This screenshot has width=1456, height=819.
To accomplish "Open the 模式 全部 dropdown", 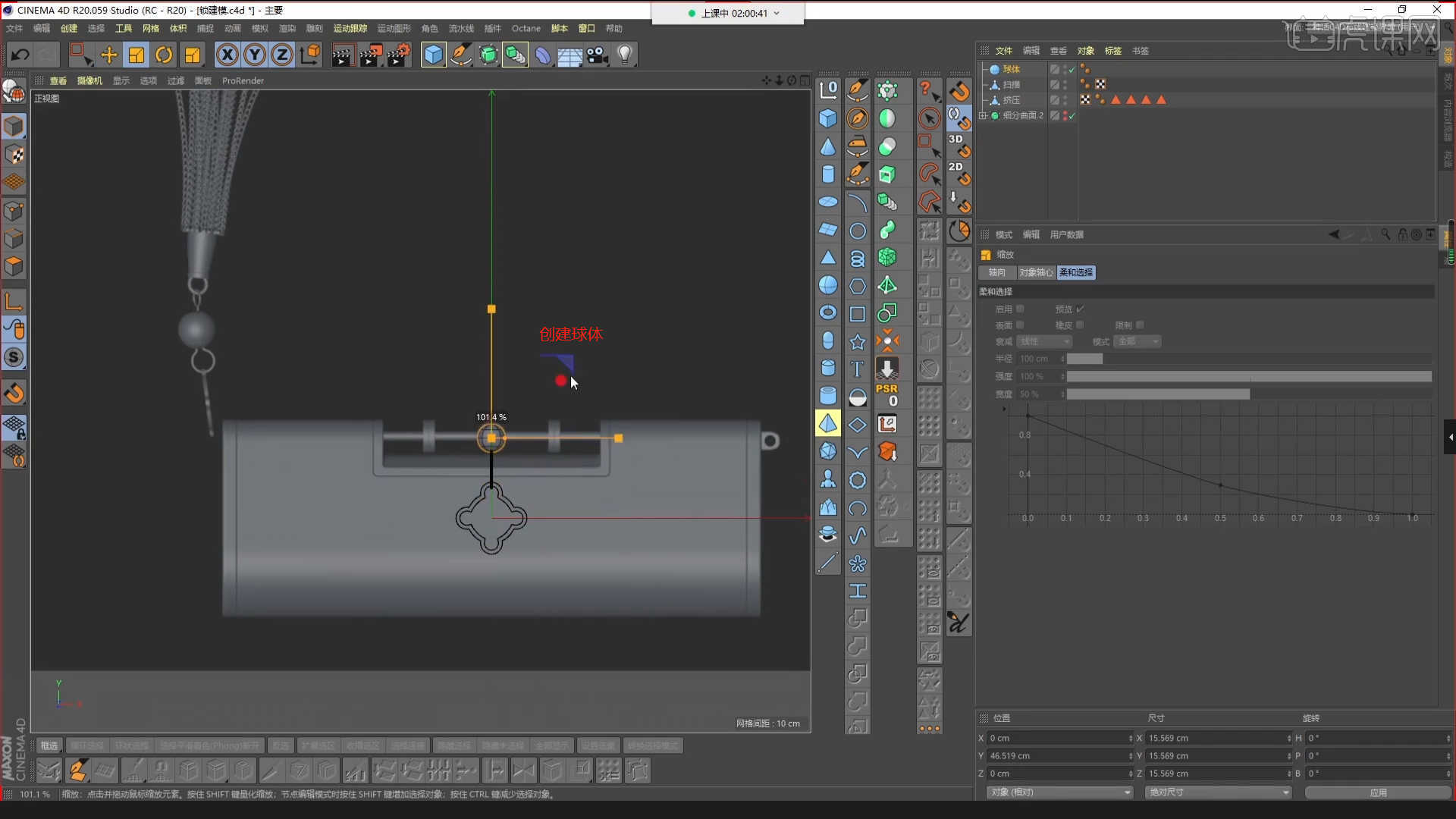I will pos(1138,341).
